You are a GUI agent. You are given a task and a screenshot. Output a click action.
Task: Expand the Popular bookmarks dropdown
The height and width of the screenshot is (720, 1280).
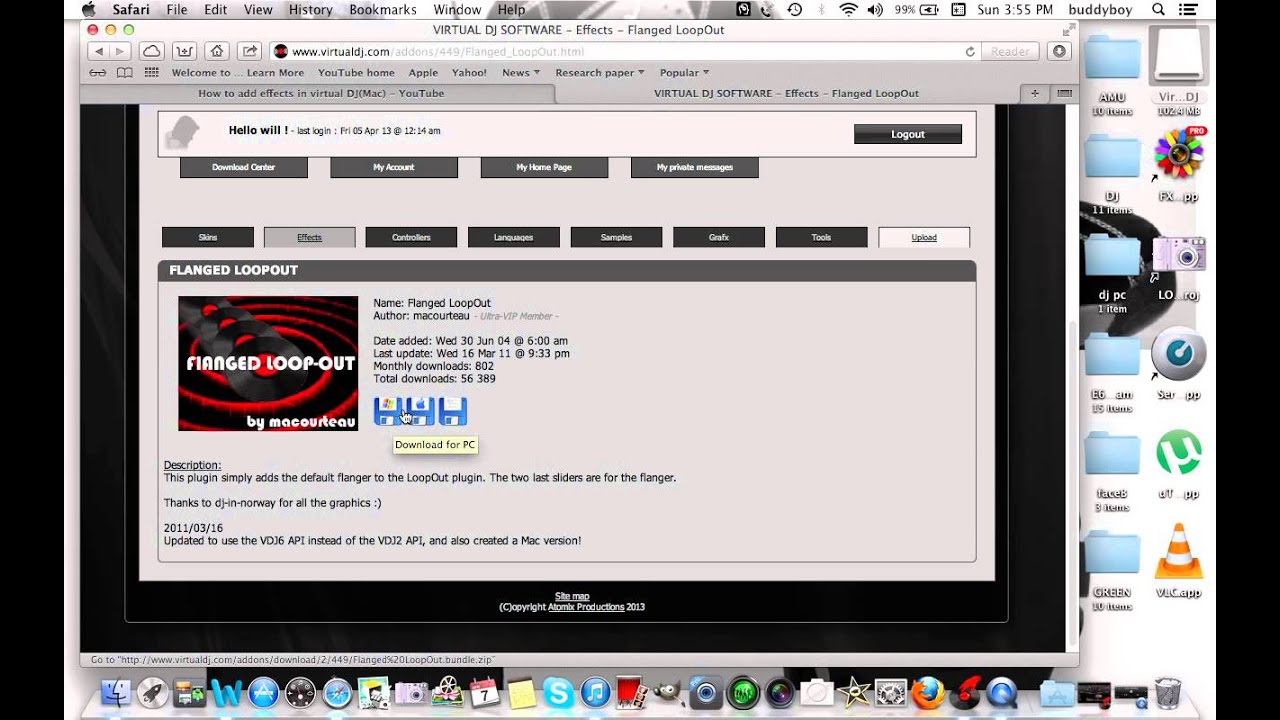(685, 73)
